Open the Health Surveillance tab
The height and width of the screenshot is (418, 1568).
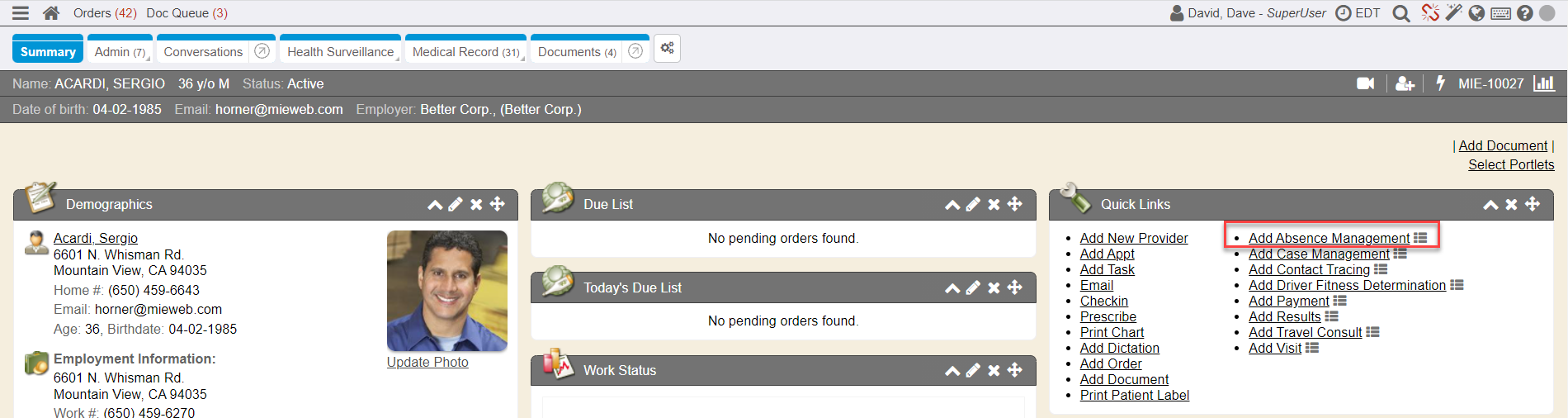coord(340,51)
